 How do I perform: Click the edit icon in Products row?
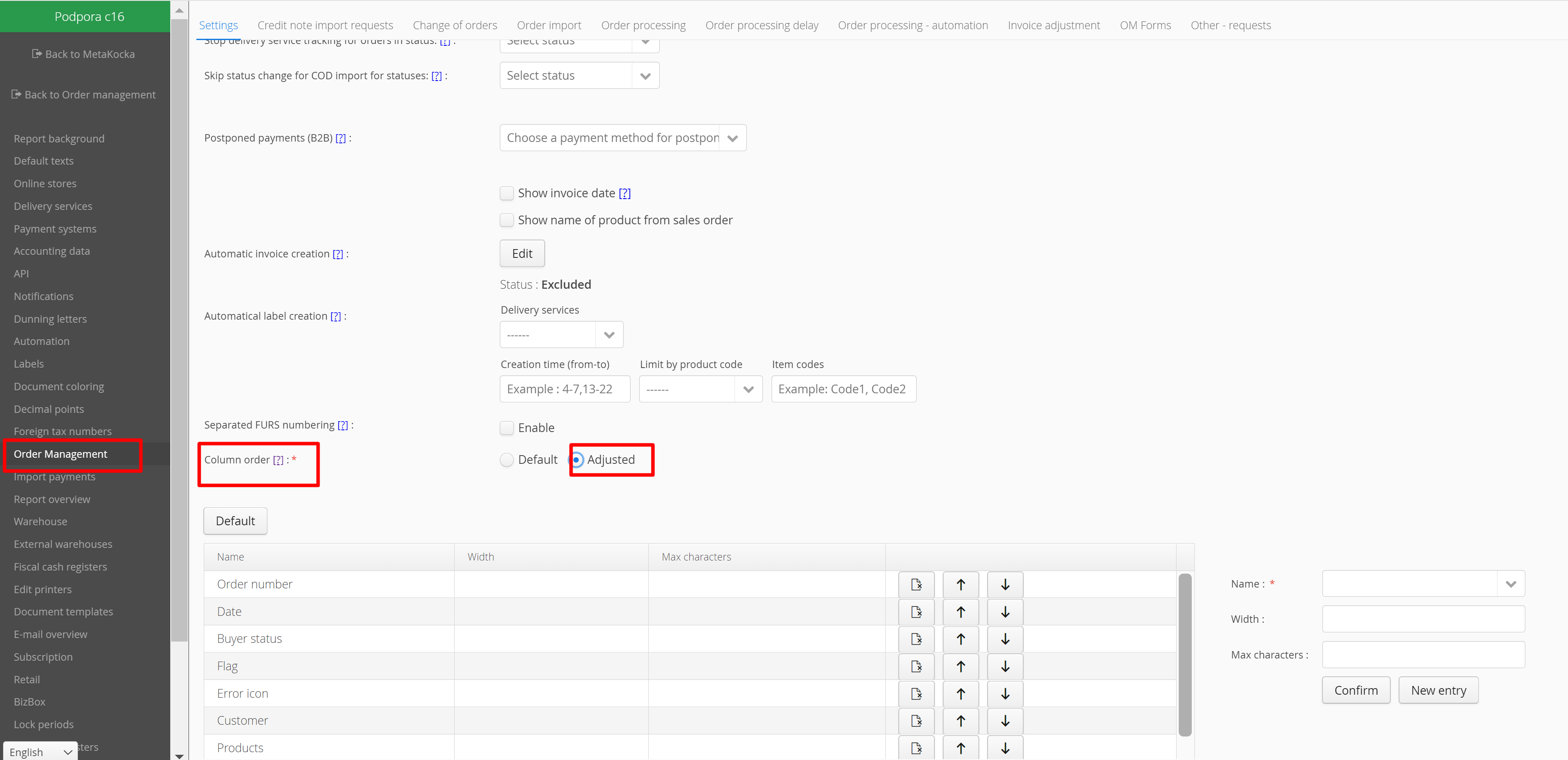[916, 748]
